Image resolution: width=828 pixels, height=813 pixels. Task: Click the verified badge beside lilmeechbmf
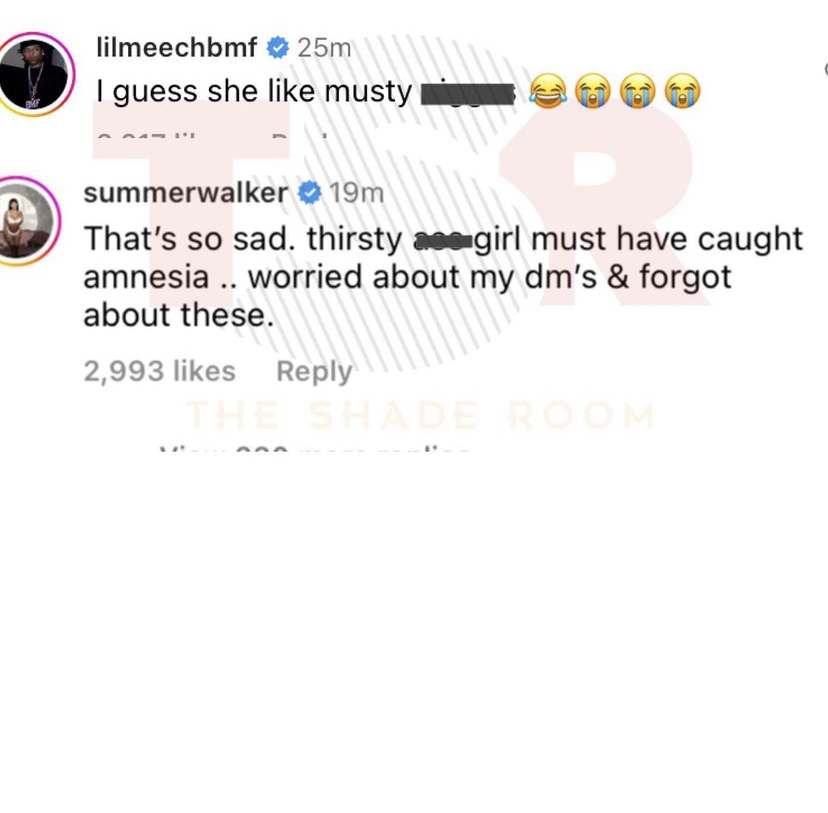(x=278, y=48)
